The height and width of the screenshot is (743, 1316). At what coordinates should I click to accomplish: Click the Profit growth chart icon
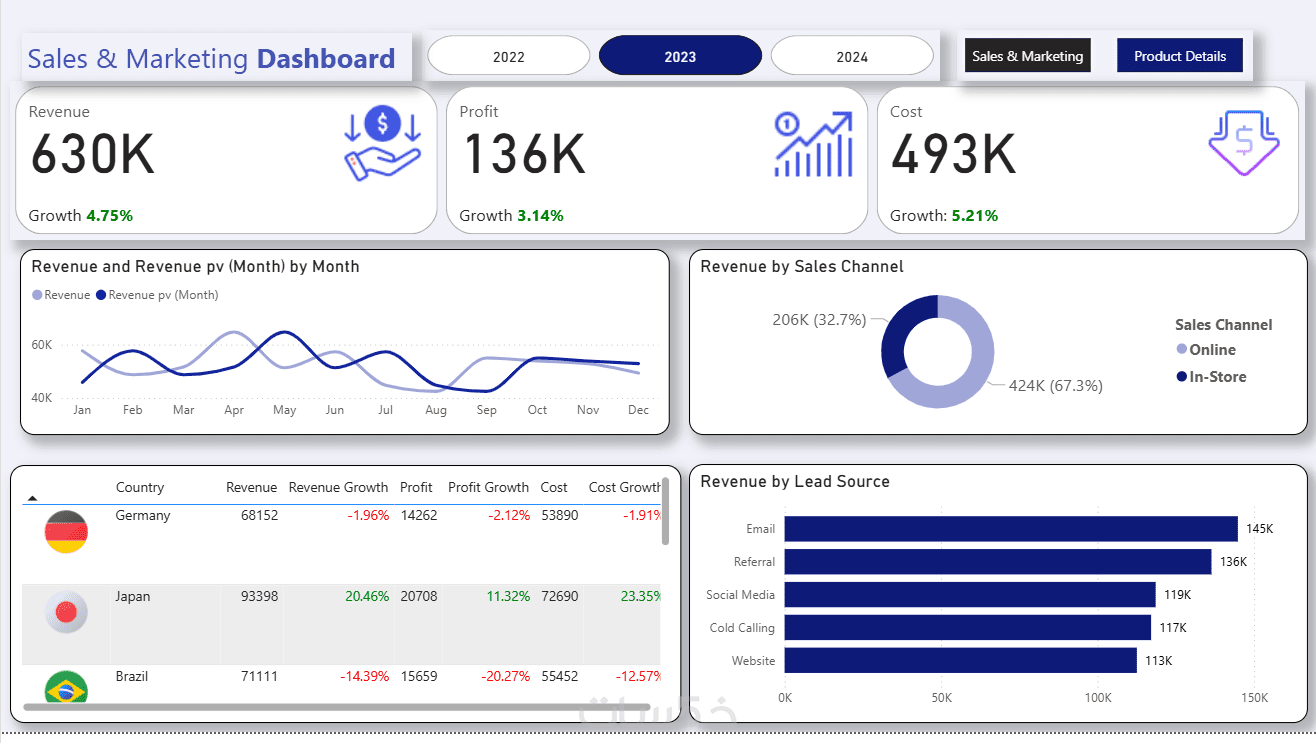pyautogui.click(x=814, y=145)
